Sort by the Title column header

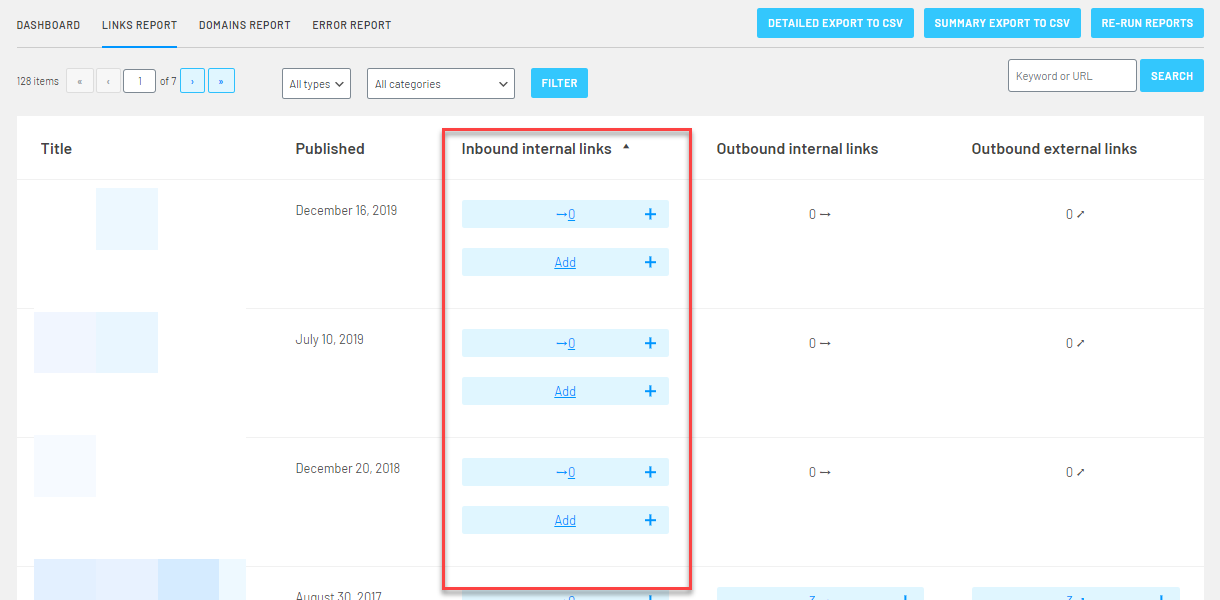pos(56,148)
